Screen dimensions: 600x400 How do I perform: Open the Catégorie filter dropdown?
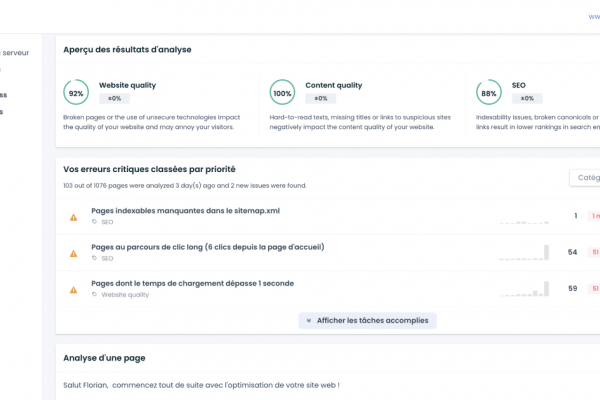(x=585, y=178)
